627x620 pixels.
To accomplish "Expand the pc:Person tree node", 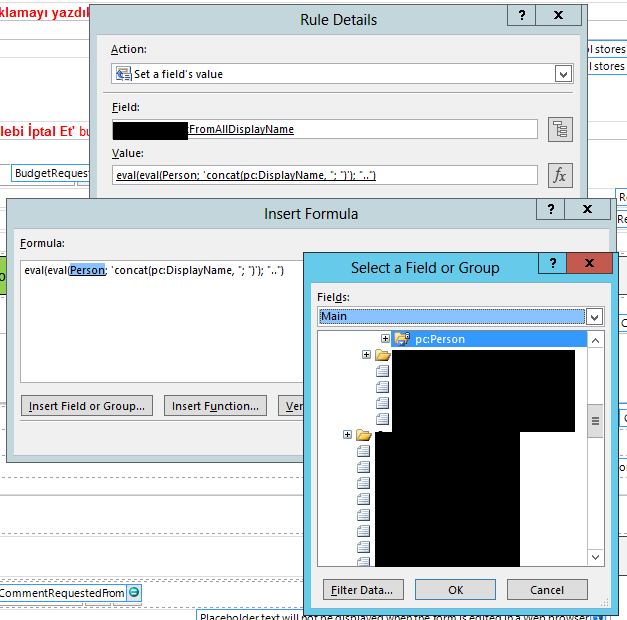I will (x=385, y=339).
